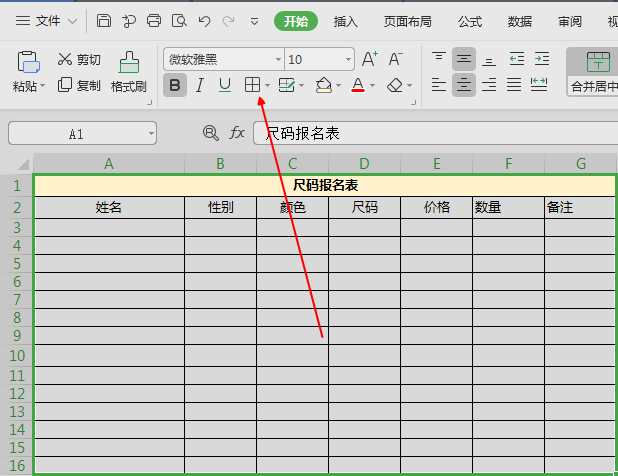
Task: Click the Undo arrow
Action: click(x=204, y=20)
